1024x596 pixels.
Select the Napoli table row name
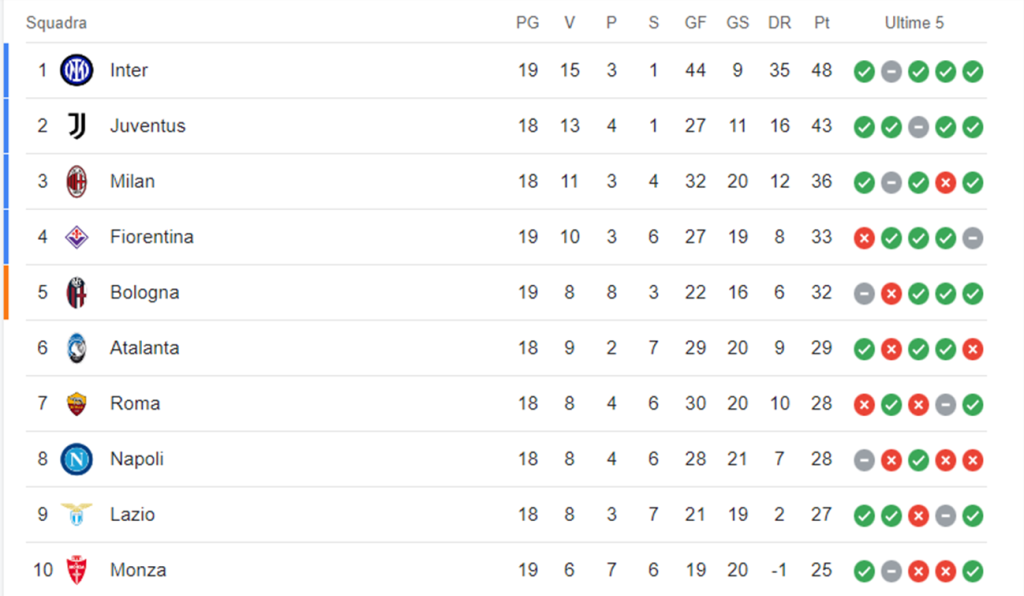click(136, 459)
